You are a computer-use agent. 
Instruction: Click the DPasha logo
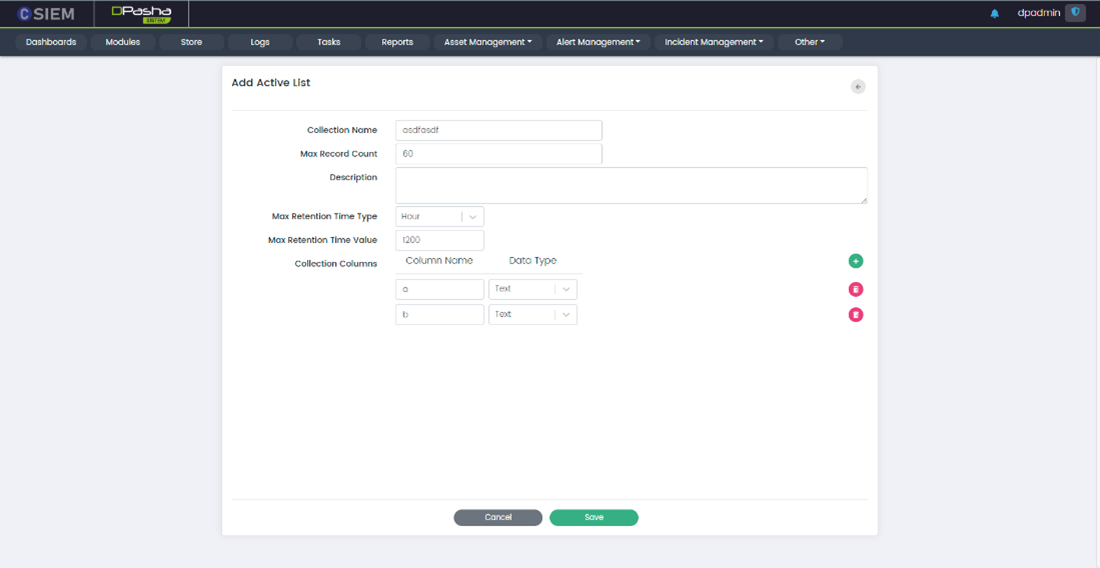pyautogui.click(x=141, y=14)
